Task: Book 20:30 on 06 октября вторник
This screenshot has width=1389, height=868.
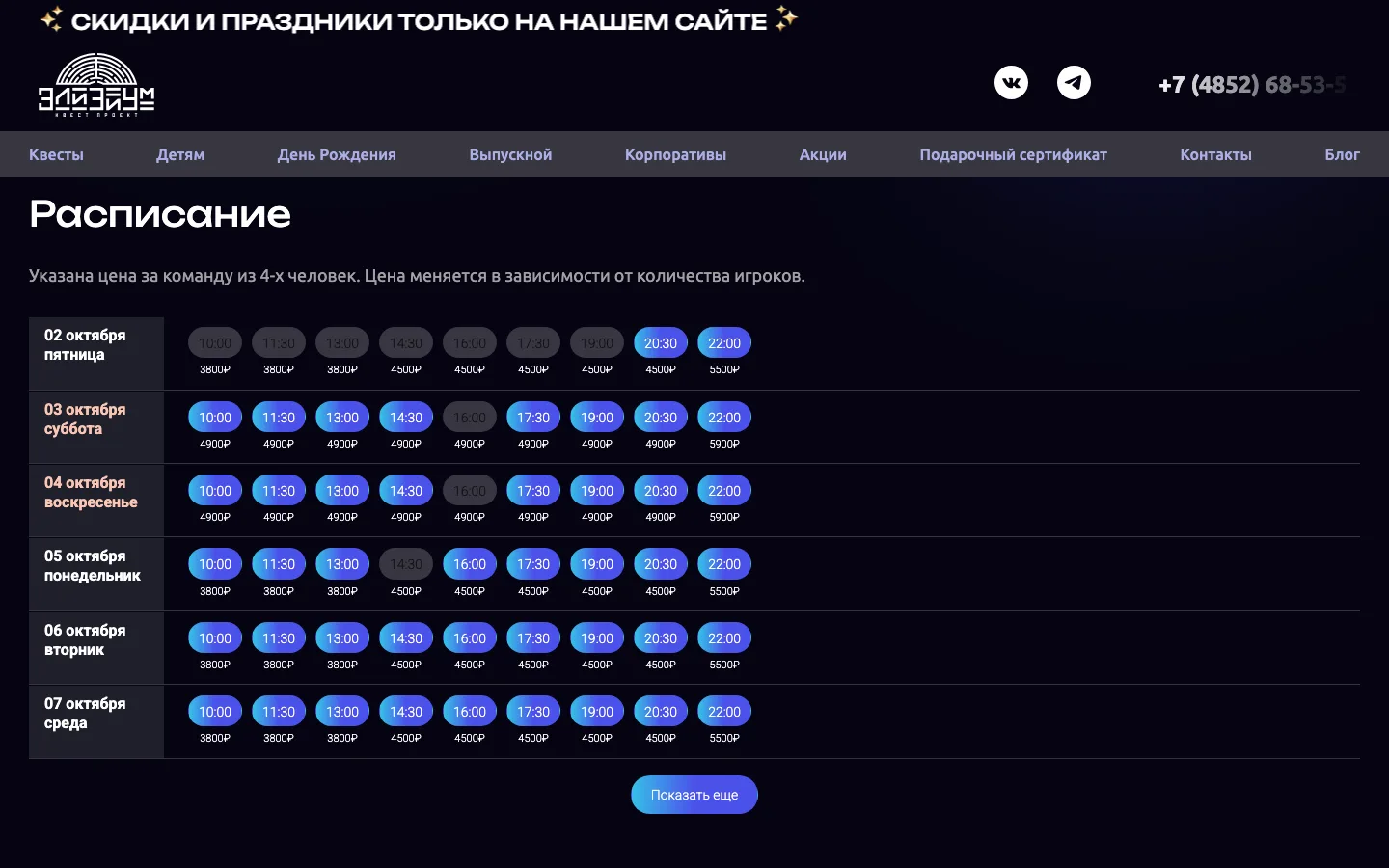Action: pyautogui.click(x=661, y=638)
